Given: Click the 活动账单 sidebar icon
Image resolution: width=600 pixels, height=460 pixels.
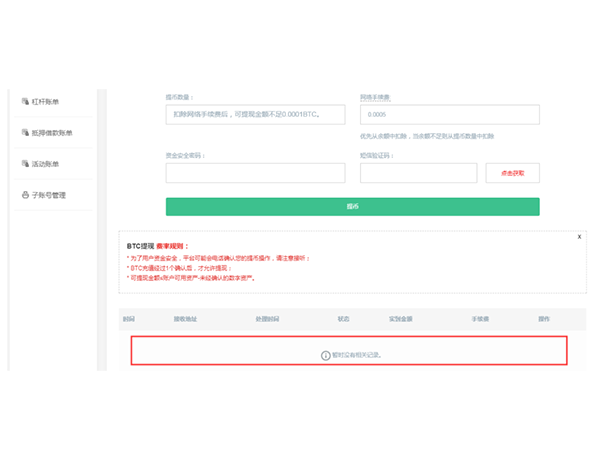Looking at the screenshot, I should click(x=25, y=163).
